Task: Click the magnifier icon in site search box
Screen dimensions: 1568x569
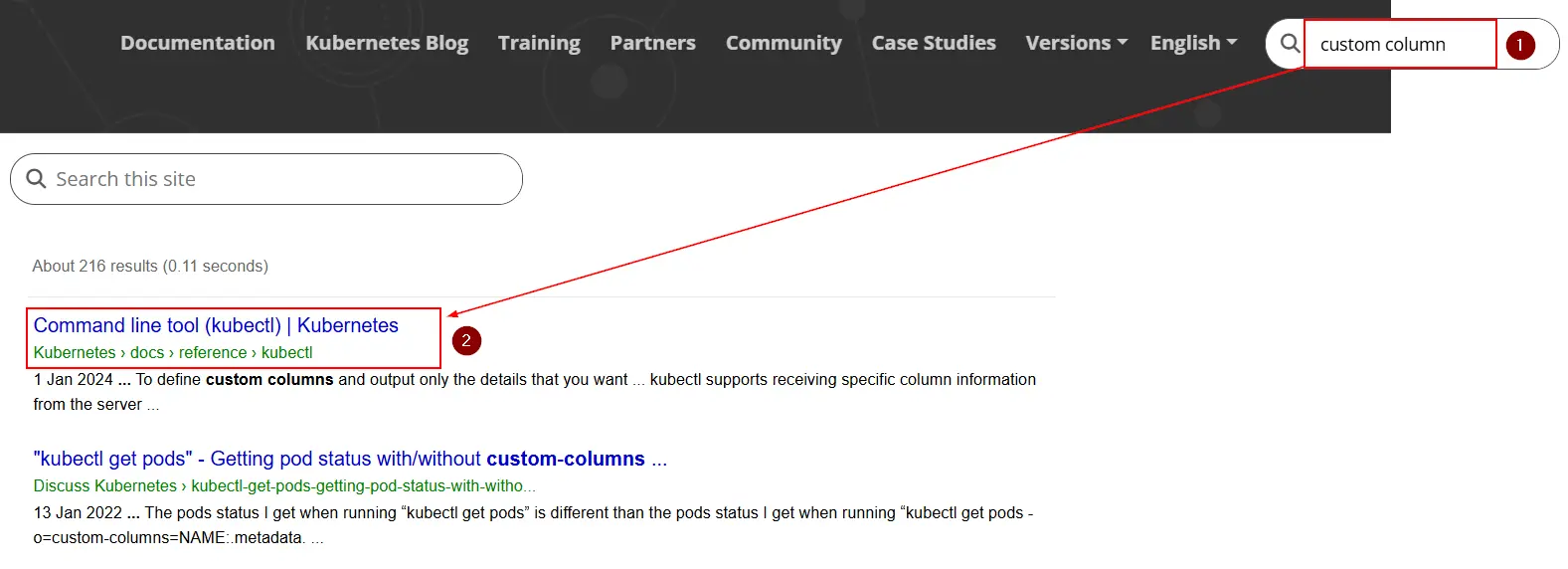Action: (37, 179)
